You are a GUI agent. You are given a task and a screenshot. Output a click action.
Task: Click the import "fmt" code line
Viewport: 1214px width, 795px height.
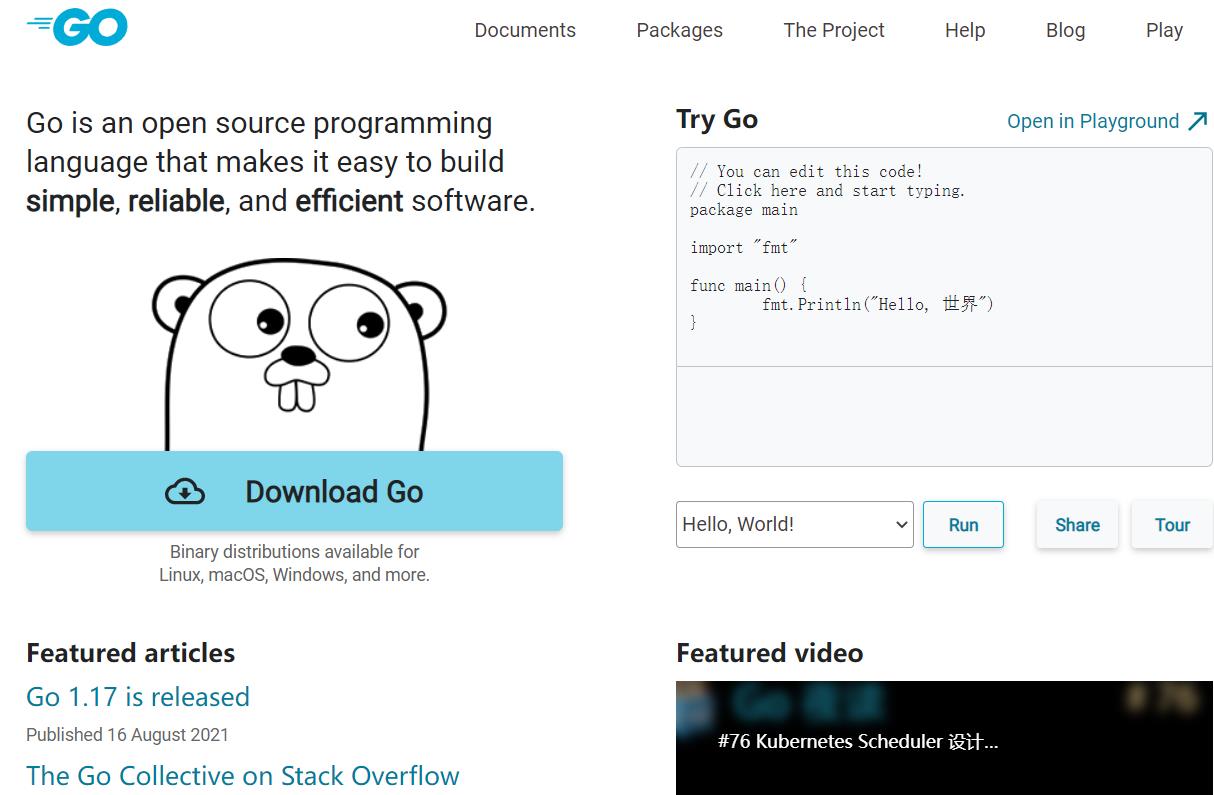pyautogui.click(x=744, y=248)
